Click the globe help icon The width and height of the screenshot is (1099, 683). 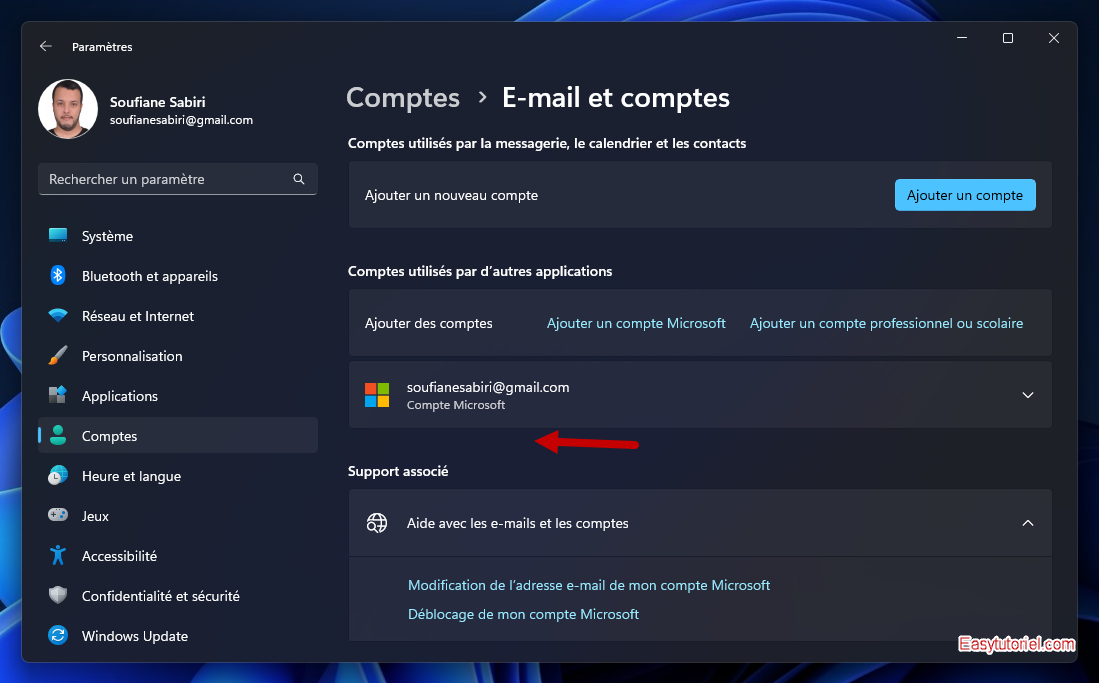[377, 523]
